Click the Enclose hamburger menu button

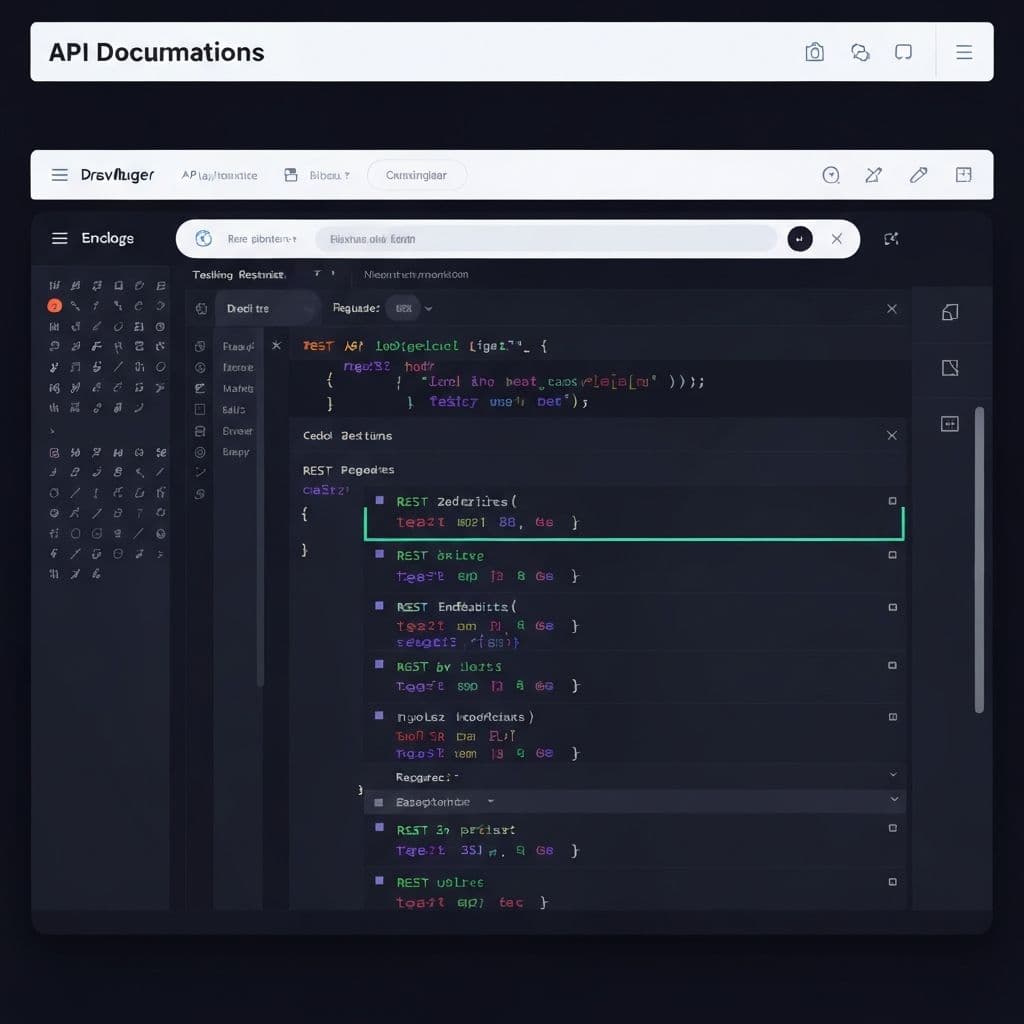[60, 238]
